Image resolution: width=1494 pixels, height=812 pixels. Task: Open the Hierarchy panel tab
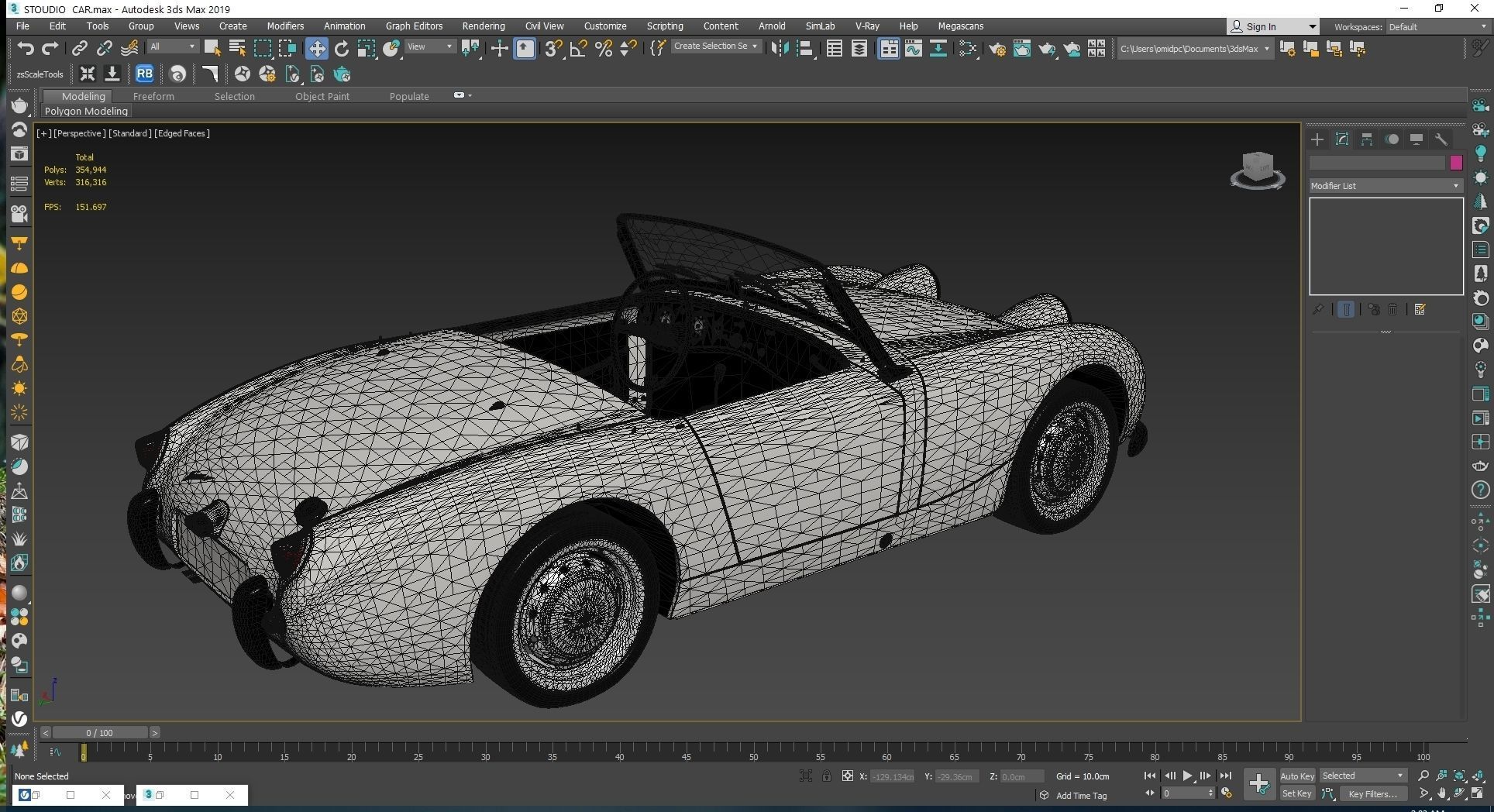point(1367,139)
